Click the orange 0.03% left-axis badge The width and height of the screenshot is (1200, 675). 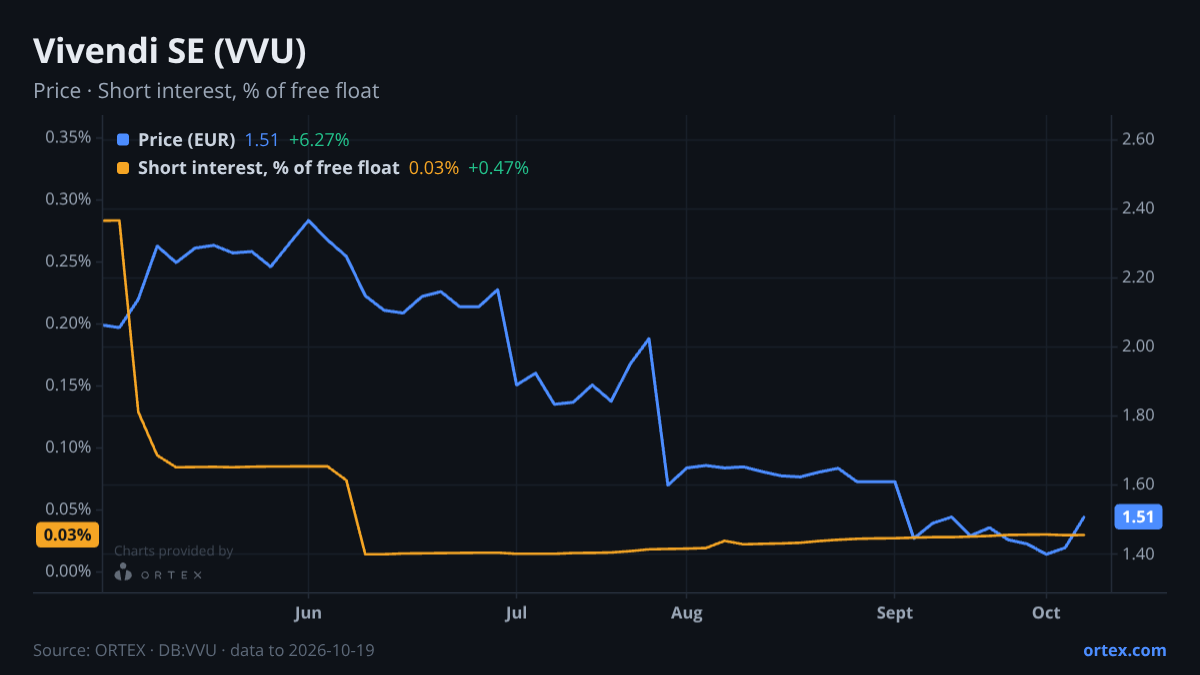(68, 535)
